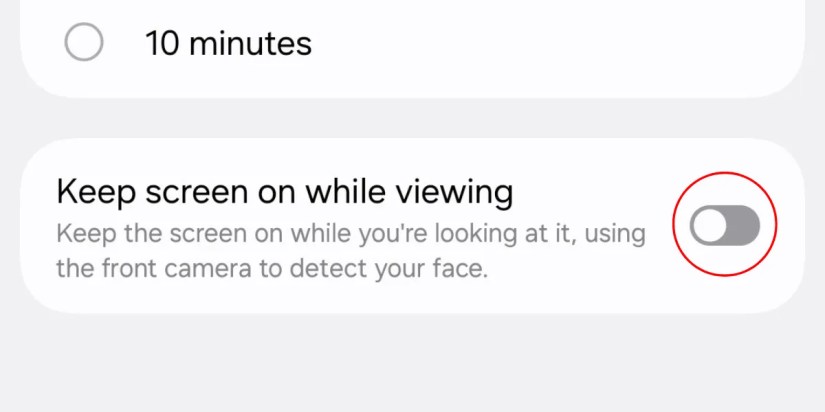This screenshot has height=412, width=825.
Task: Enable Keep screen on while viewing
Action: (725, 227)
